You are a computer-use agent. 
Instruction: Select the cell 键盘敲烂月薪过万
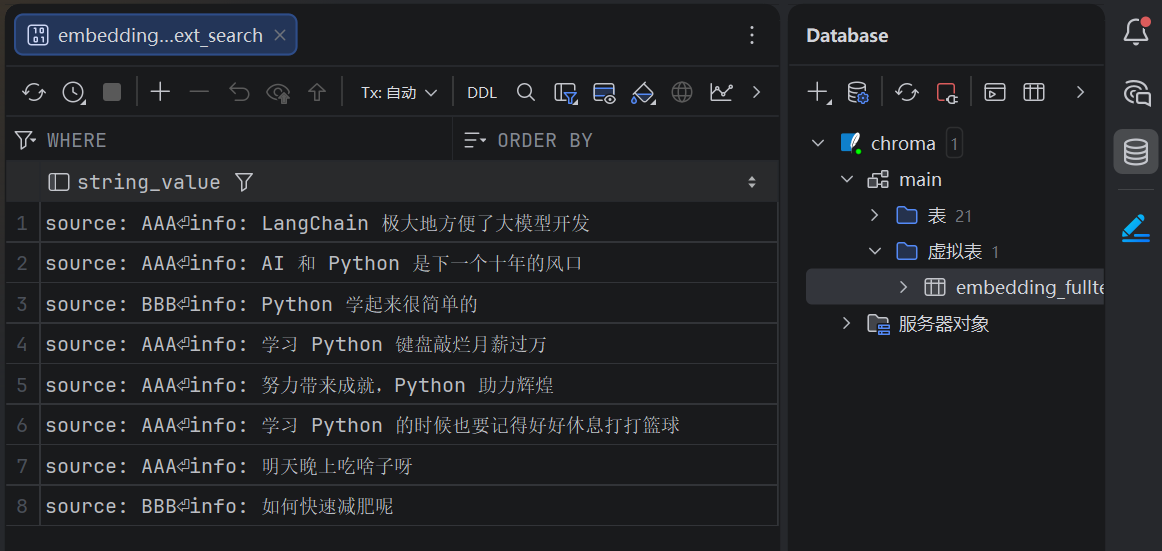409,344
